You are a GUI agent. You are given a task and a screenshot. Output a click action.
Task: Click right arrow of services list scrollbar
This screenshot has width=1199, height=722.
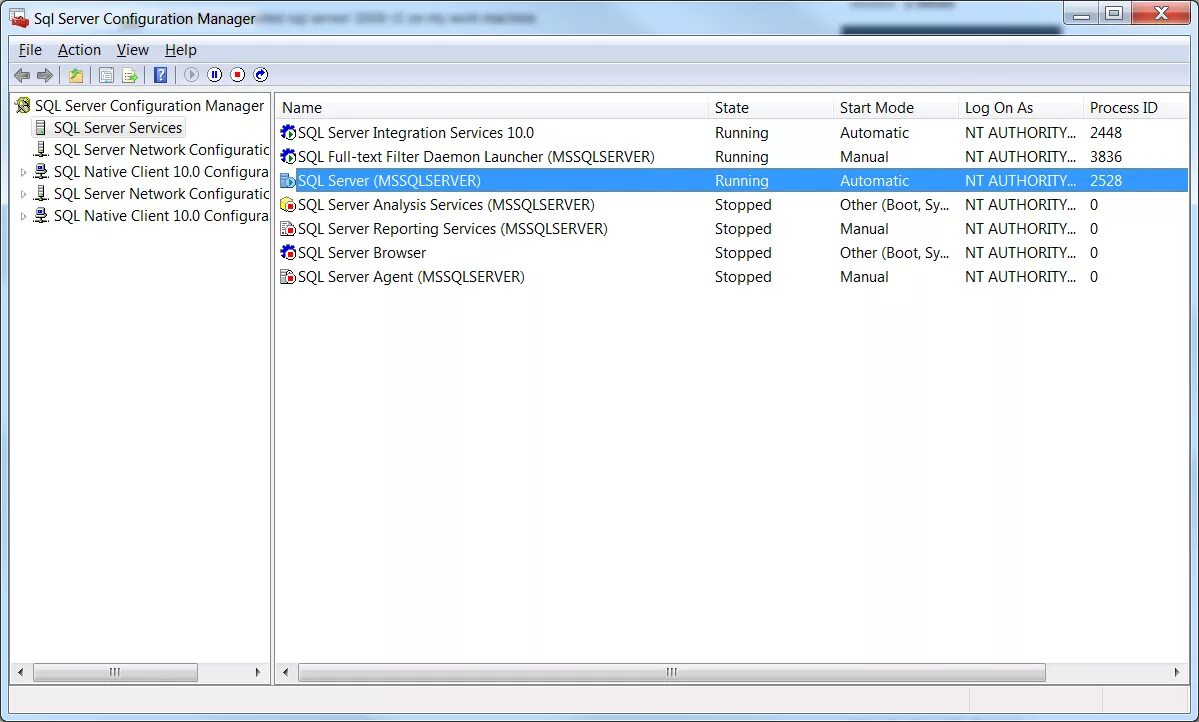1177,672
